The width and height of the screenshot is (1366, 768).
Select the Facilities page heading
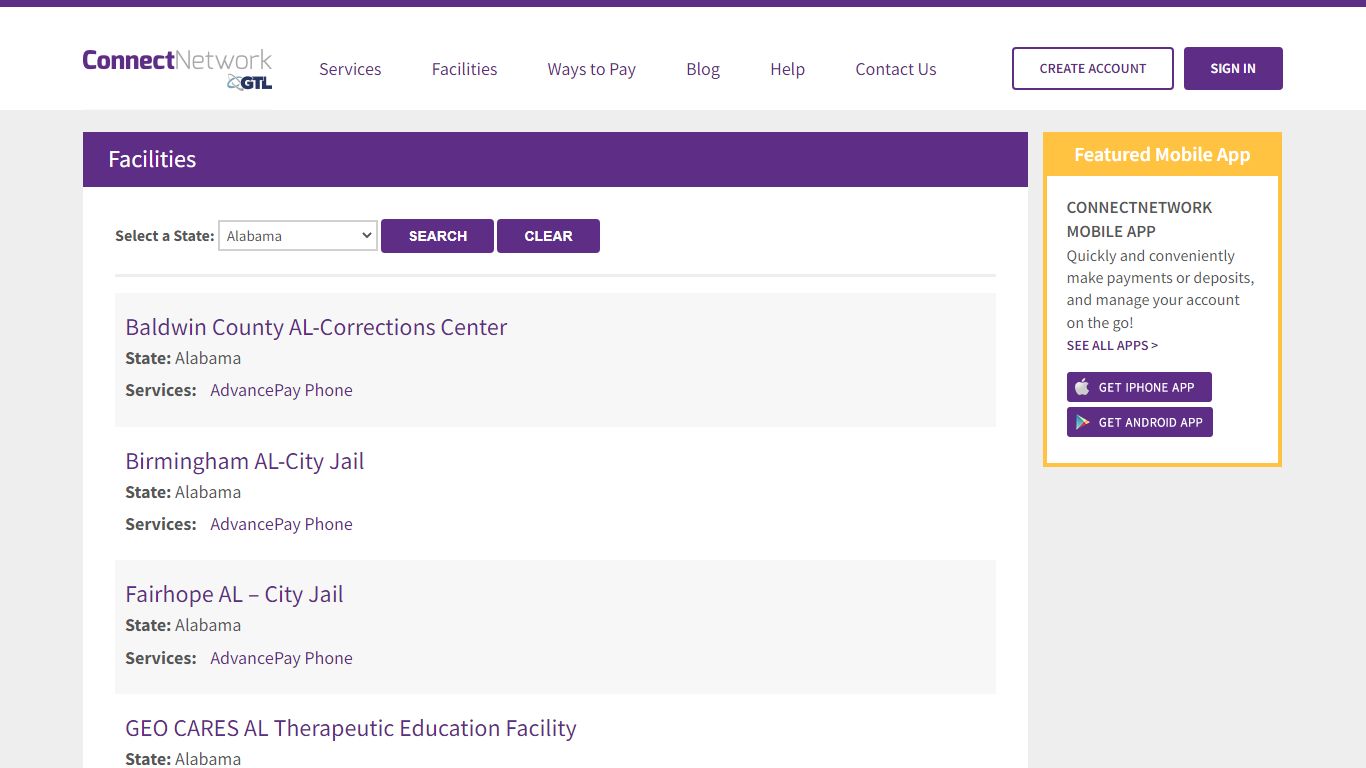(152, 159)
